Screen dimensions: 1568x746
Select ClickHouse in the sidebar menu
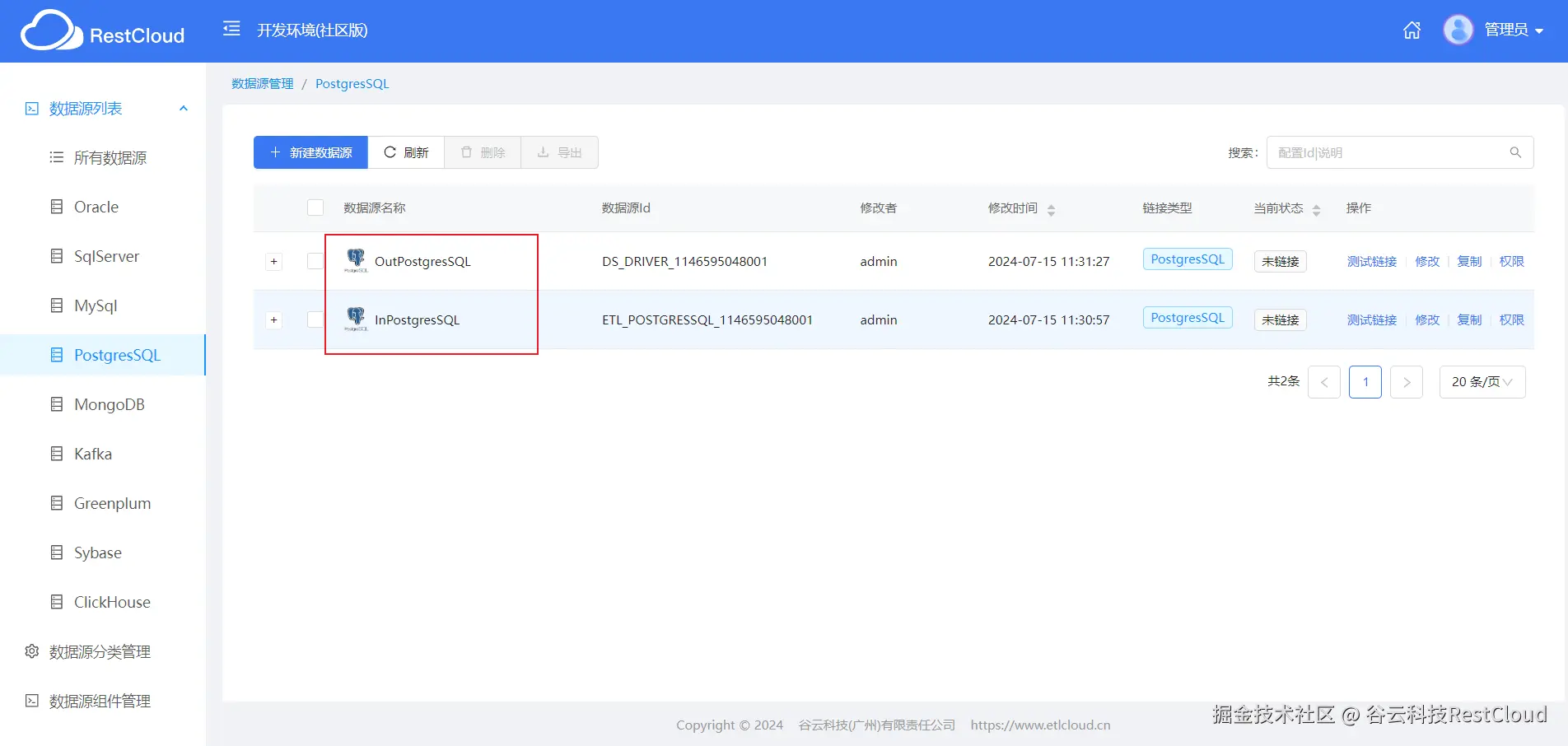click(x=103, y=602)
